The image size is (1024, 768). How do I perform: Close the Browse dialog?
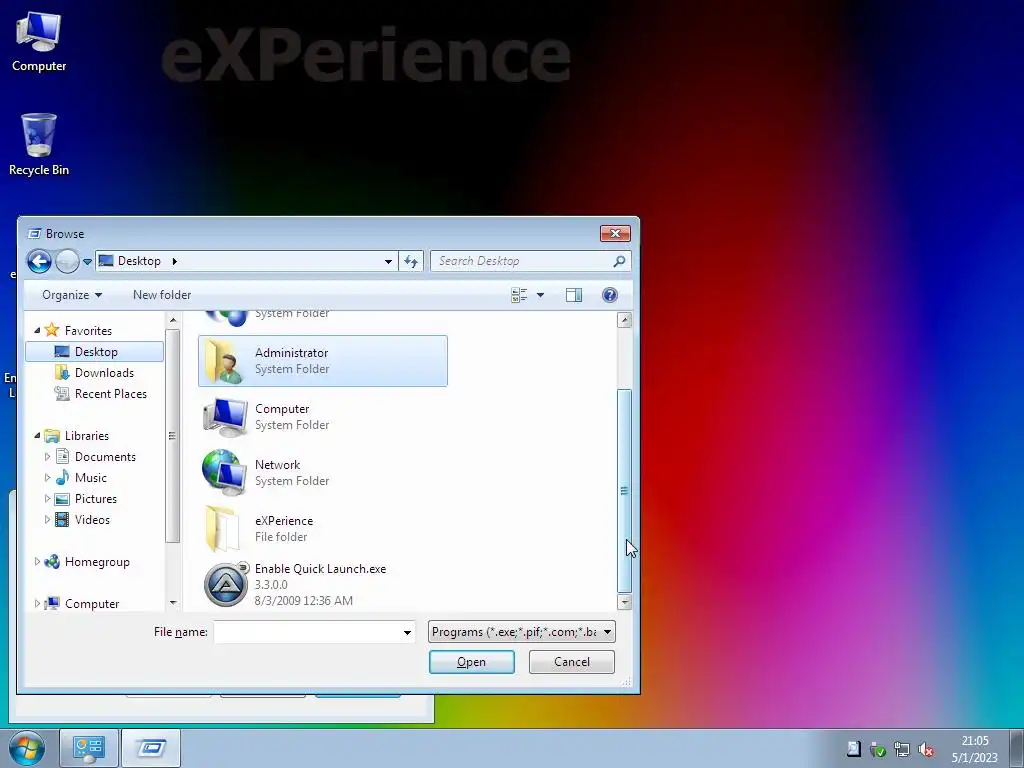point(615,234)
